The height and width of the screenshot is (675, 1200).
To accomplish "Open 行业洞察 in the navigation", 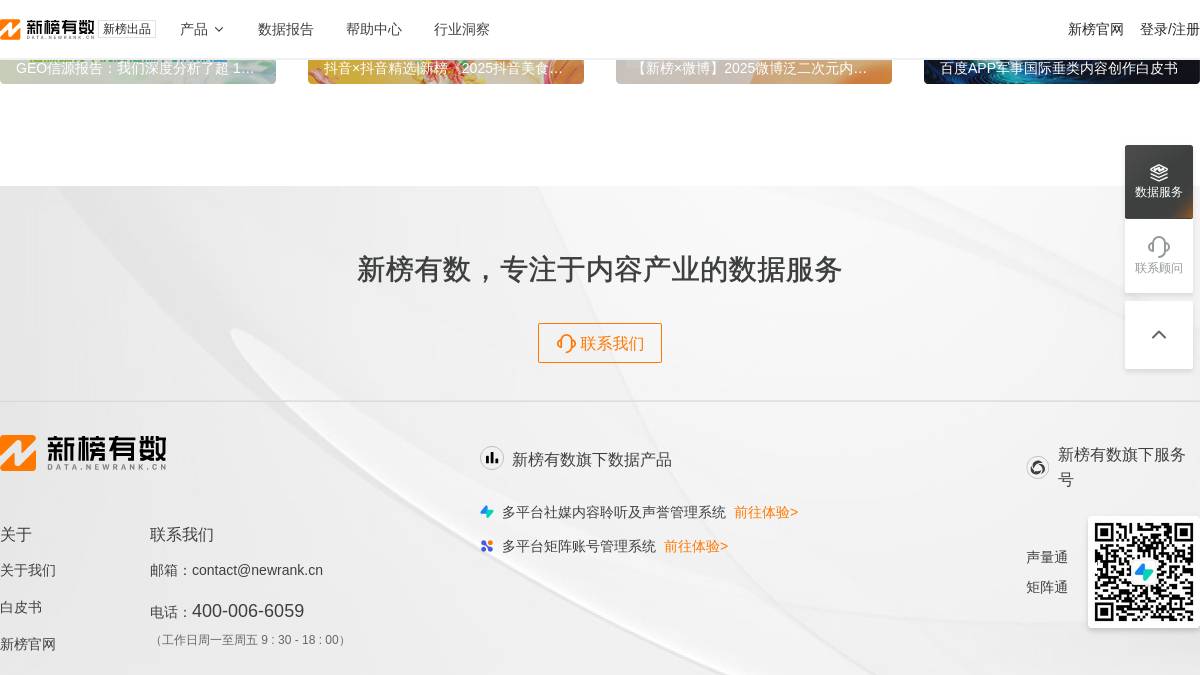I will click(462, 29).
